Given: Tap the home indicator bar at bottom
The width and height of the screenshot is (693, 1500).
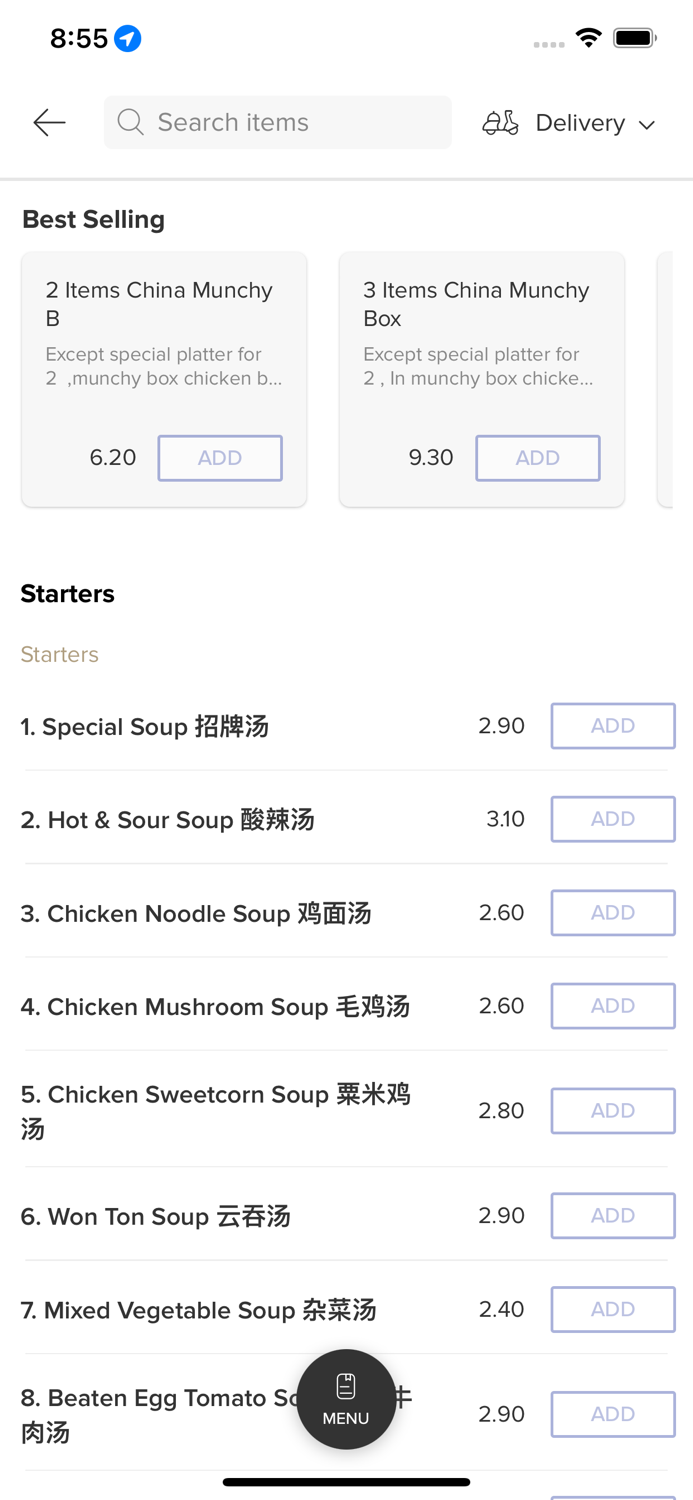Looking at the screenshot, I should (346, 1482).
